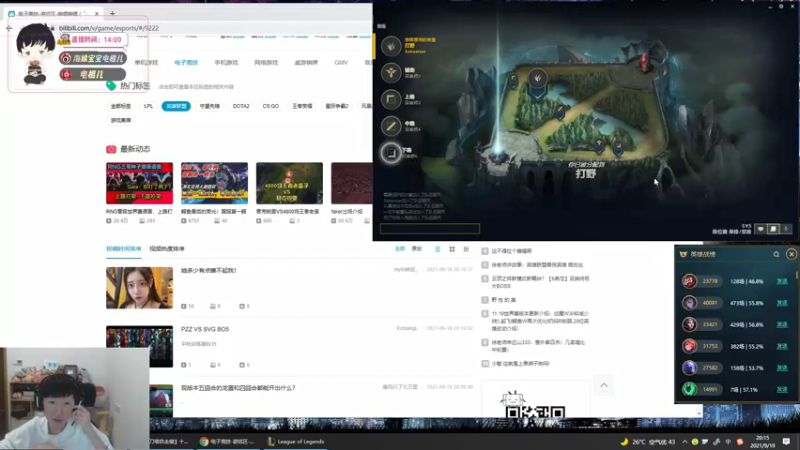Viewport: 800px width, 450px height.
Task: Select the jungle role icon in the player list
Action: click(391, 46)
